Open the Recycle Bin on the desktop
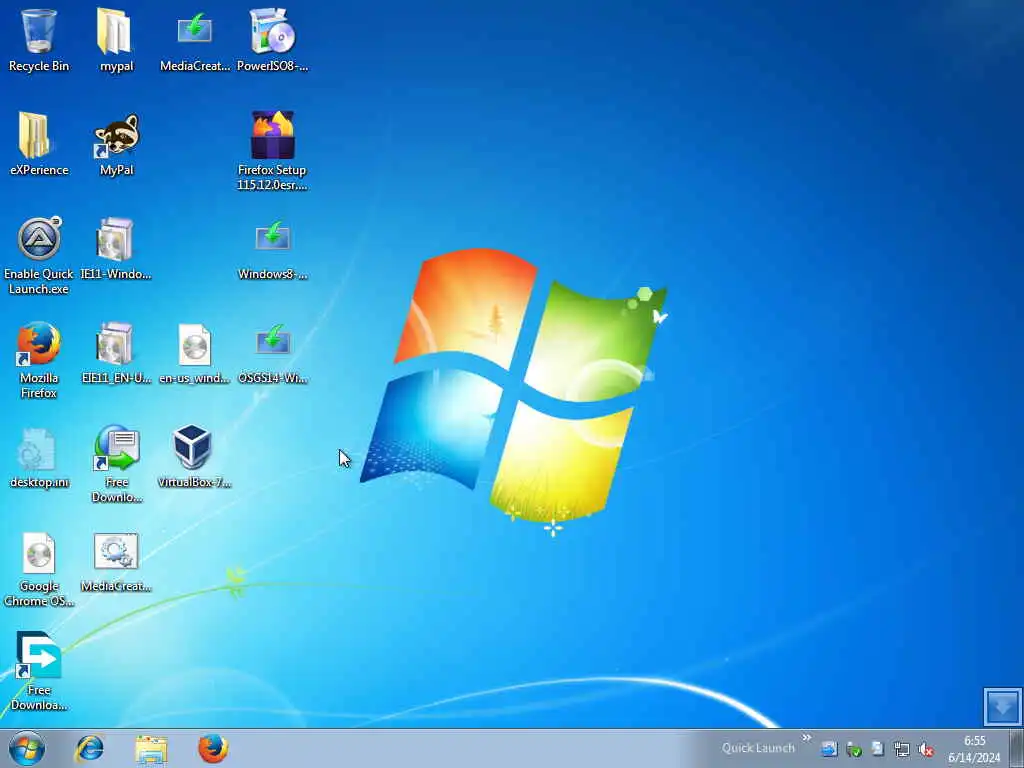This screenshot has height=768, width=1024. tap(39, 39)
